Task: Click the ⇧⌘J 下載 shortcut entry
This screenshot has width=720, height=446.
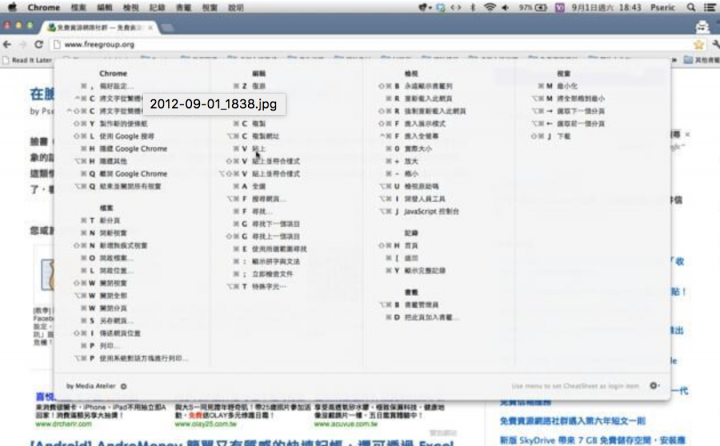Action: [x=550, y=136]
